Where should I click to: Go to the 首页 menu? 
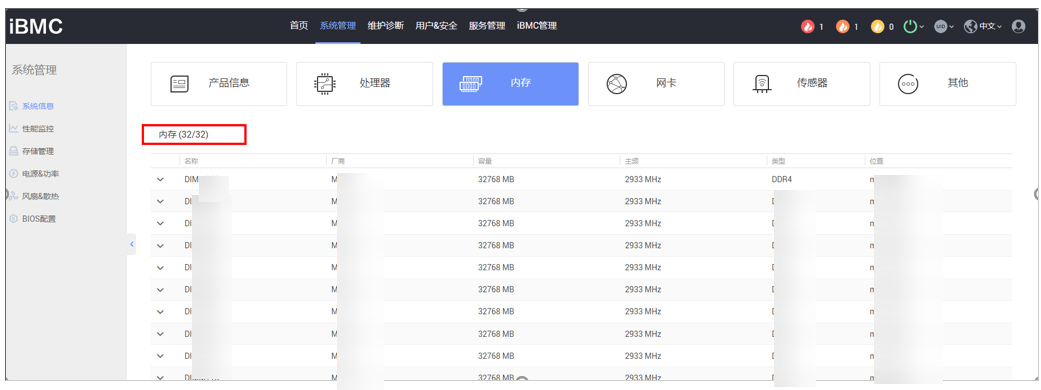tap(299, 26)
